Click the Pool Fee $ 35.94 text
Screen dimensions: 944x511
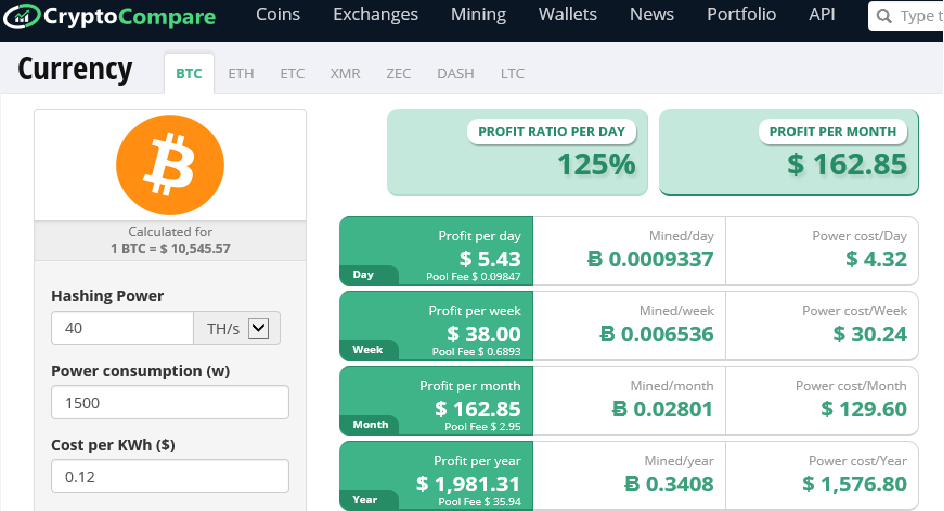(x=479, y=501)
